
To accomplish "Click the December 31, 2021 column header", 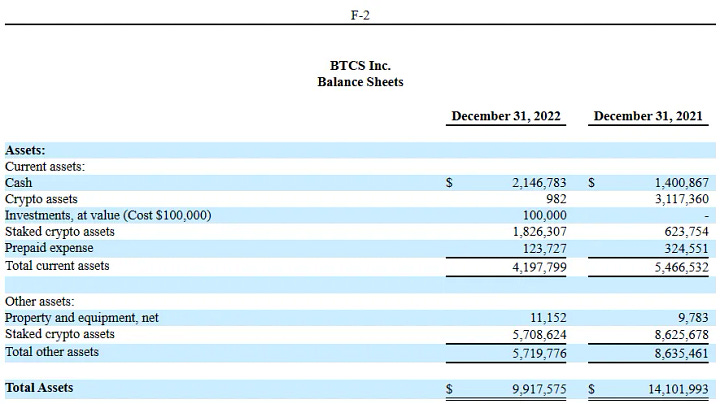I will [x=648, y=116].
